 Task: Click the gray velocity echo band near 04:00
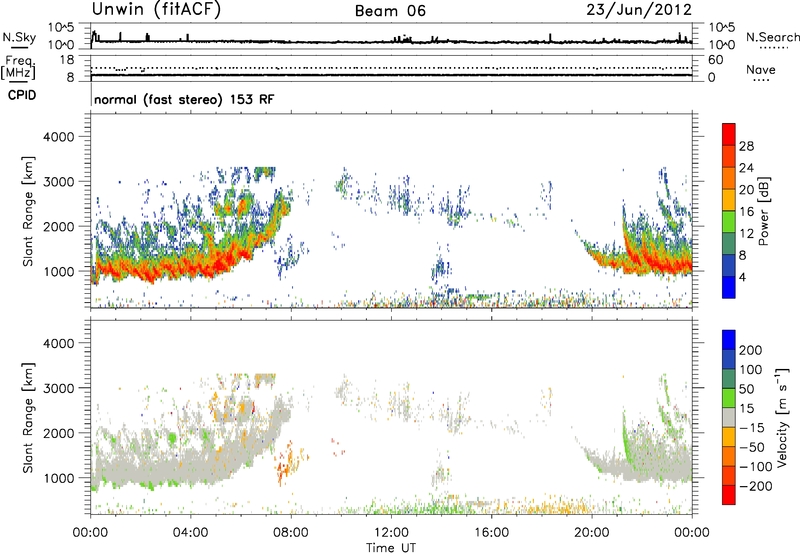pyautogui.click(x=191, y=469)
